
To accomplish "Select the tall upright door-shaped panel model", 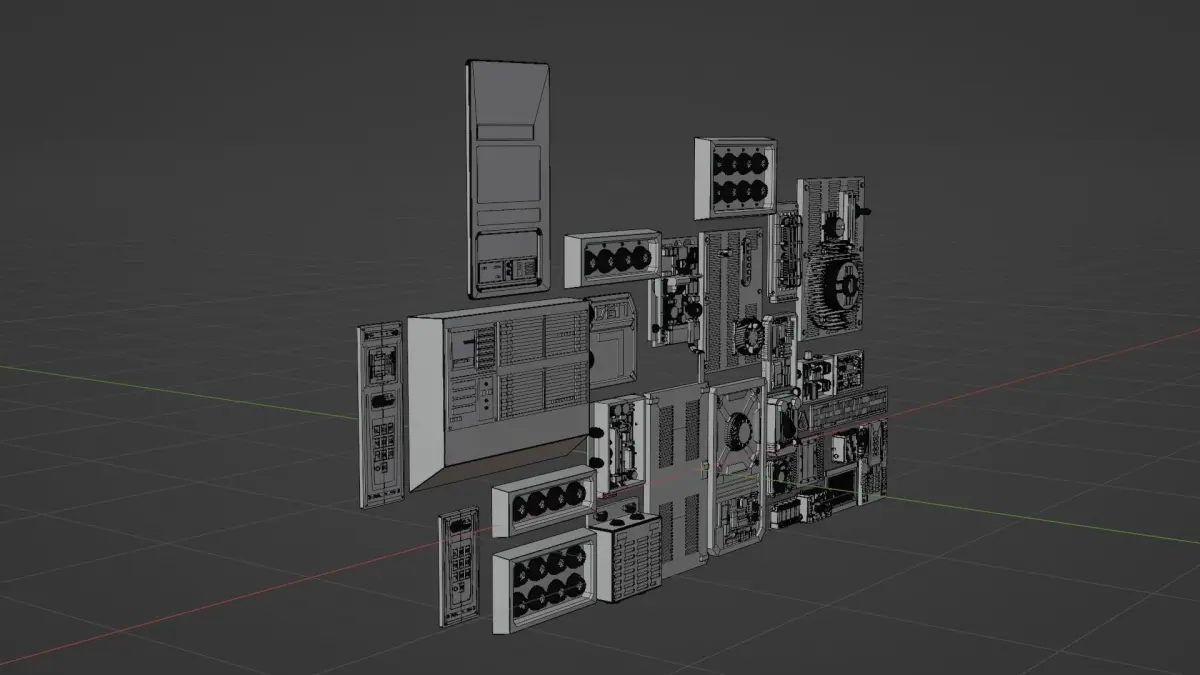I will tap(508, 178).
